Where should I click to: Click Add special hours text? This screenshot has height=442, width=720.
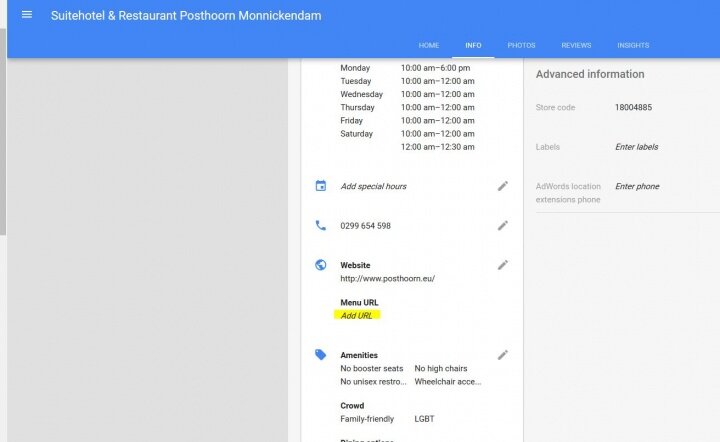point(373,186)
